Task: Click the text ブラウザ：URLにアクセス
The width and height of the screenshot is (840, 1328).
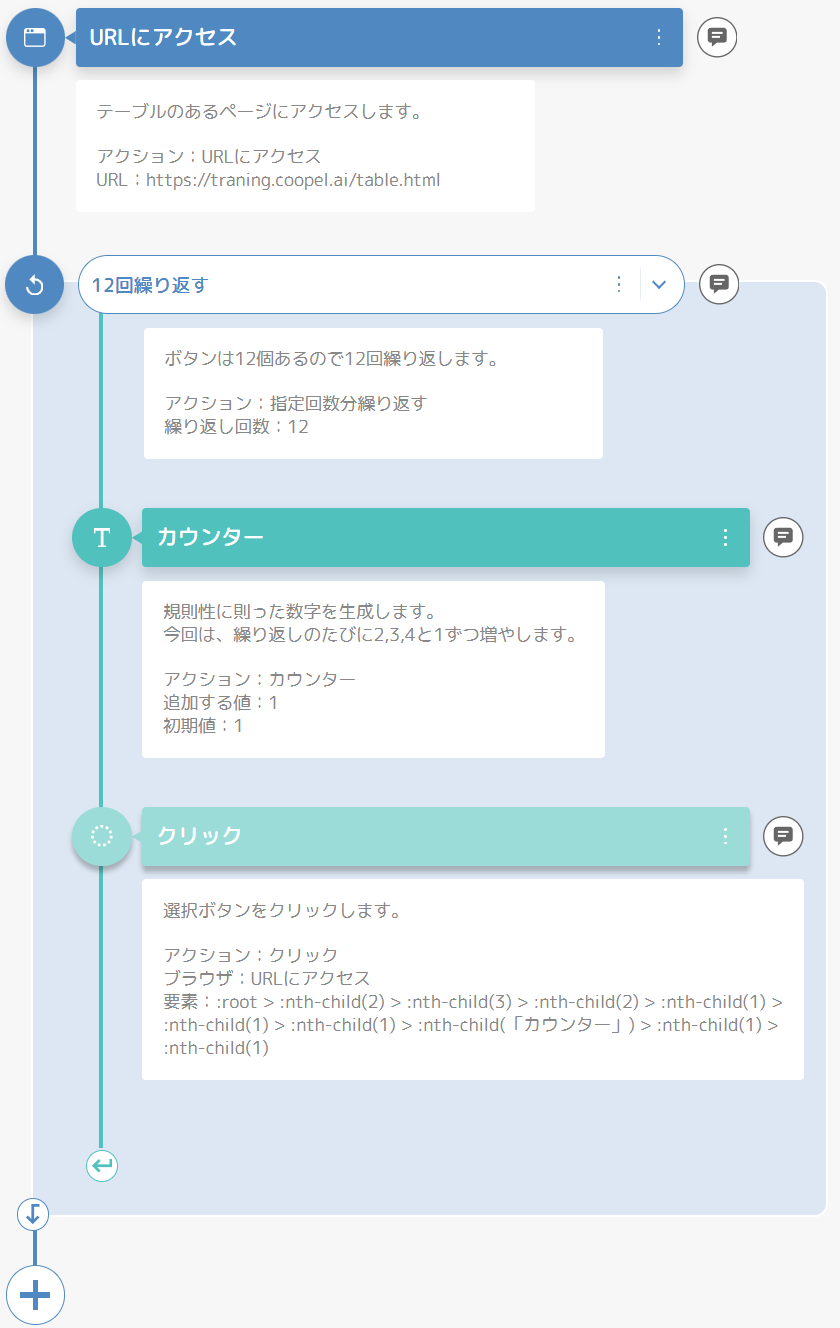Action: point(267,978)
